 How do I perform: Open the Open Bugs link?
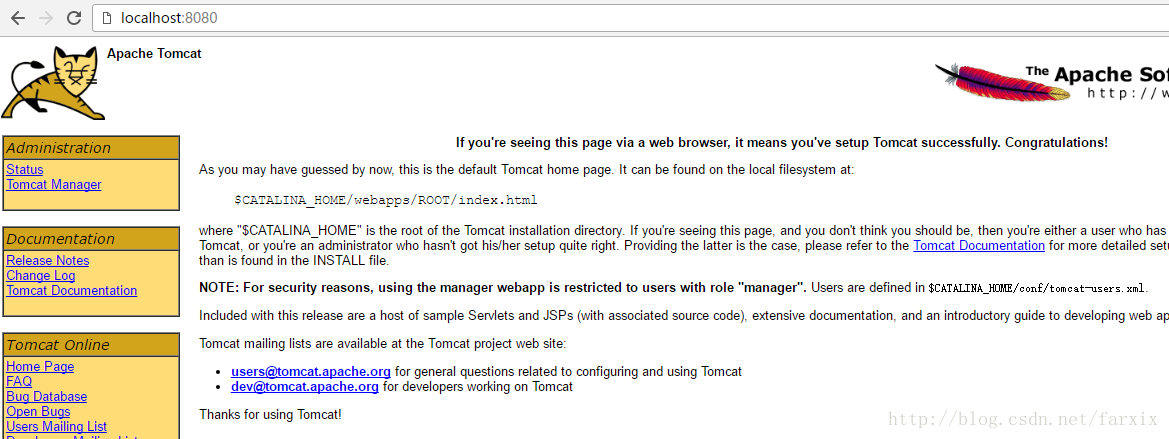pyautogui.click(x=38, y=411)
